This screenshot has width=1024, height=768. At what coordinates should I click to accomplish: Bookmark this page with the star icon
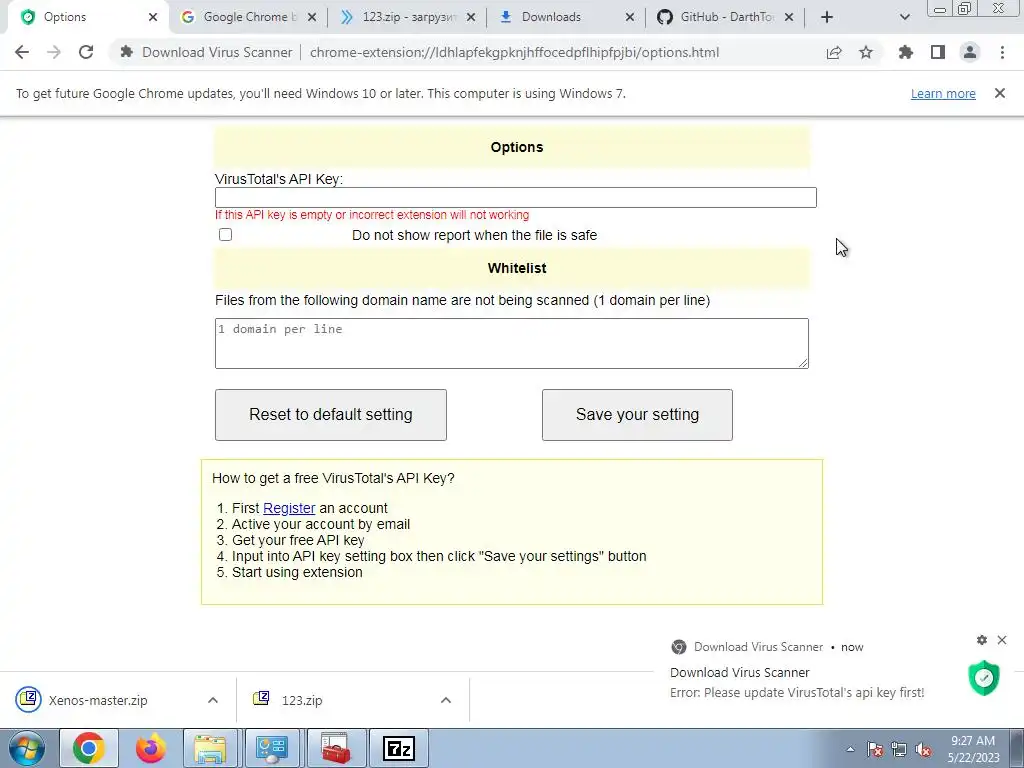[866, 52]
